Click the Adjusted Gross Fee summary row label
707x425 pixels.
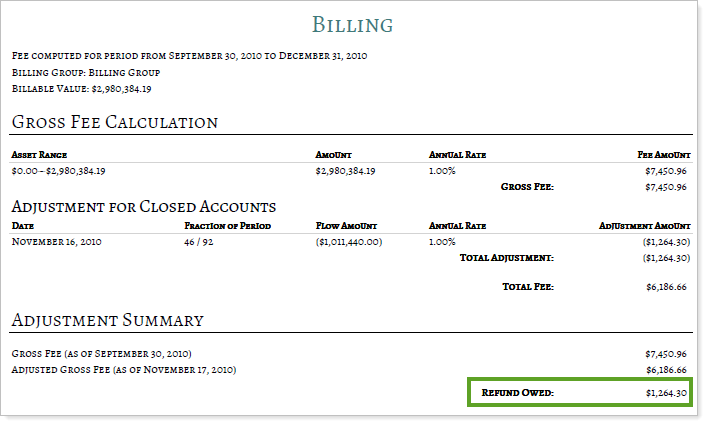[x=123, y=370]
